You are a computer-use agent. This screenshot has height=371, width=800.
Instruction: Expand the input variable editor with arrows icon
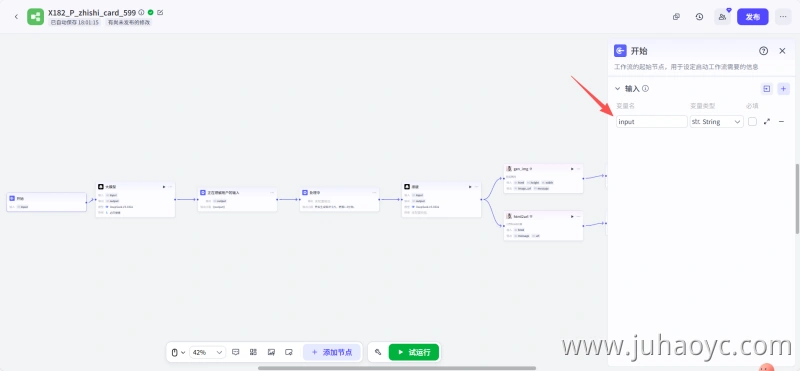pyautogui.click(x=766, y=122)
